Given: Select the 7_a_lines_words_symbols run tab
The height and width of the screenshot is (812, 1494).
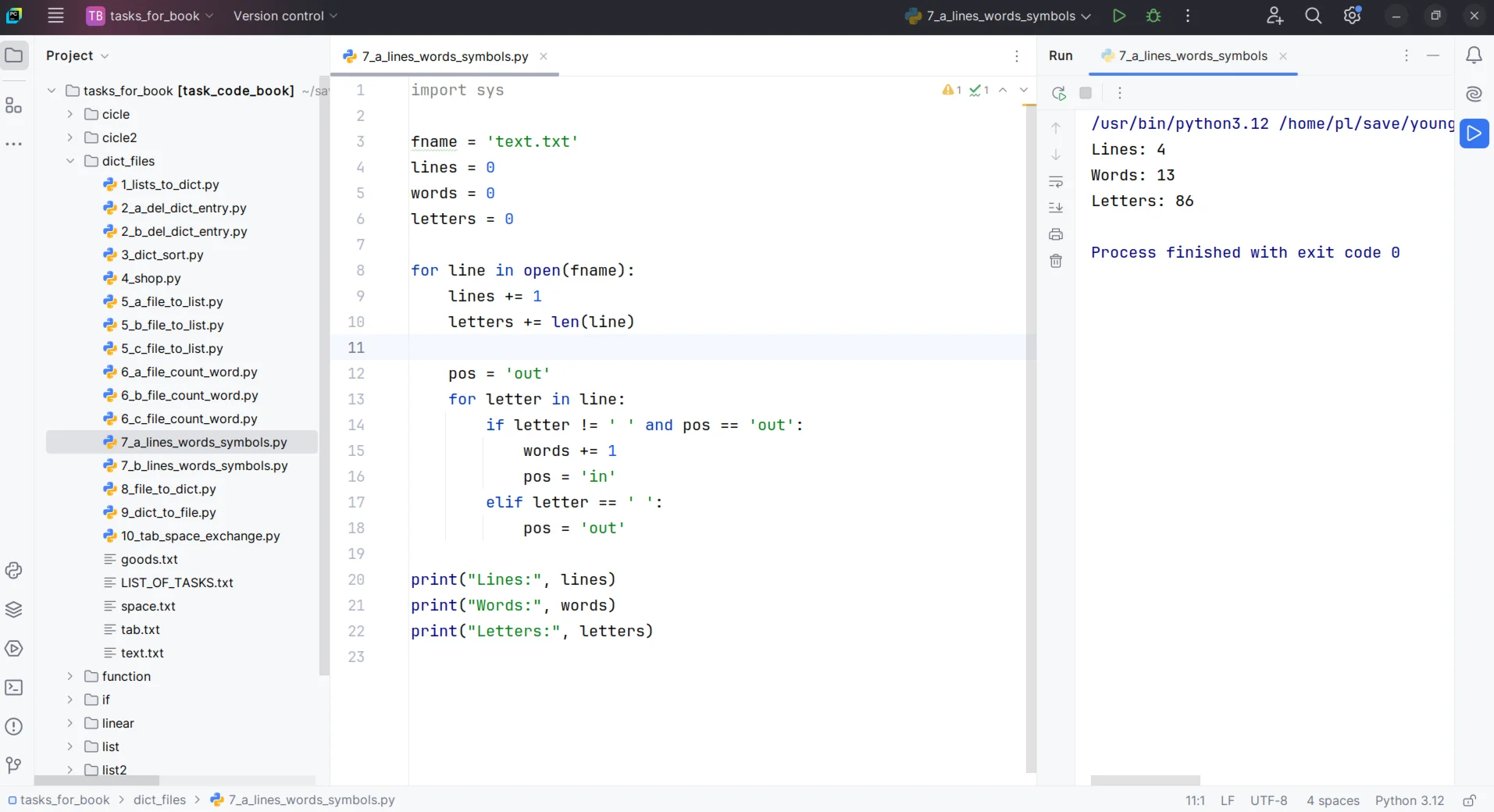Looking at the screenshot, I should click(1192, 55).
